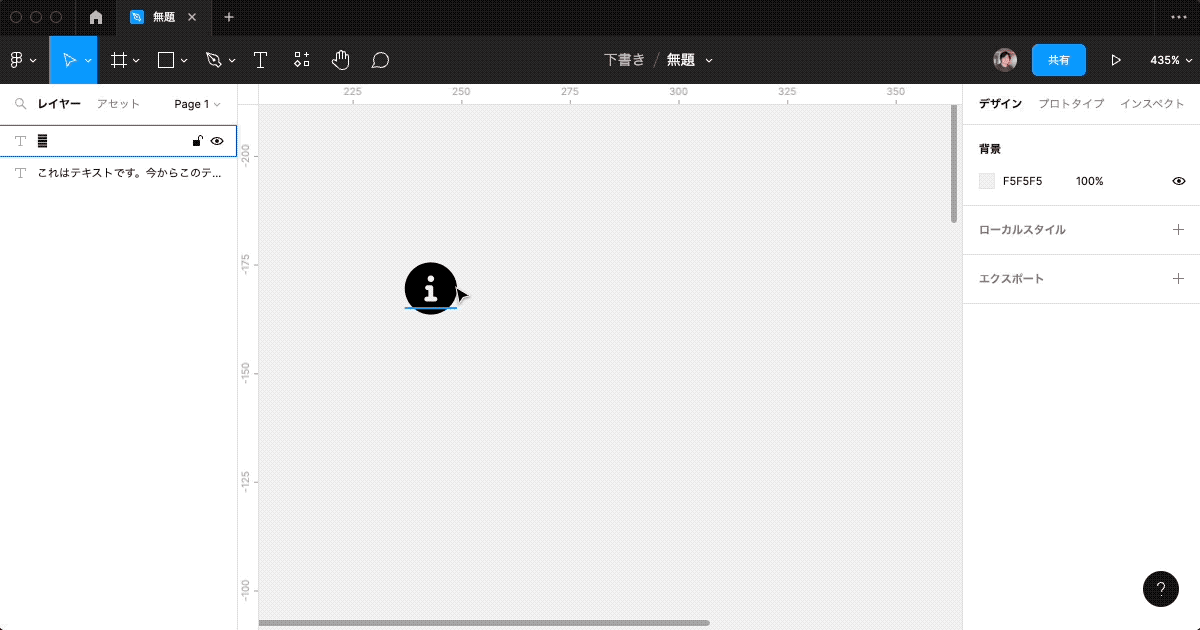Click the F5F5F5 background color swatch

coord(985,180)
